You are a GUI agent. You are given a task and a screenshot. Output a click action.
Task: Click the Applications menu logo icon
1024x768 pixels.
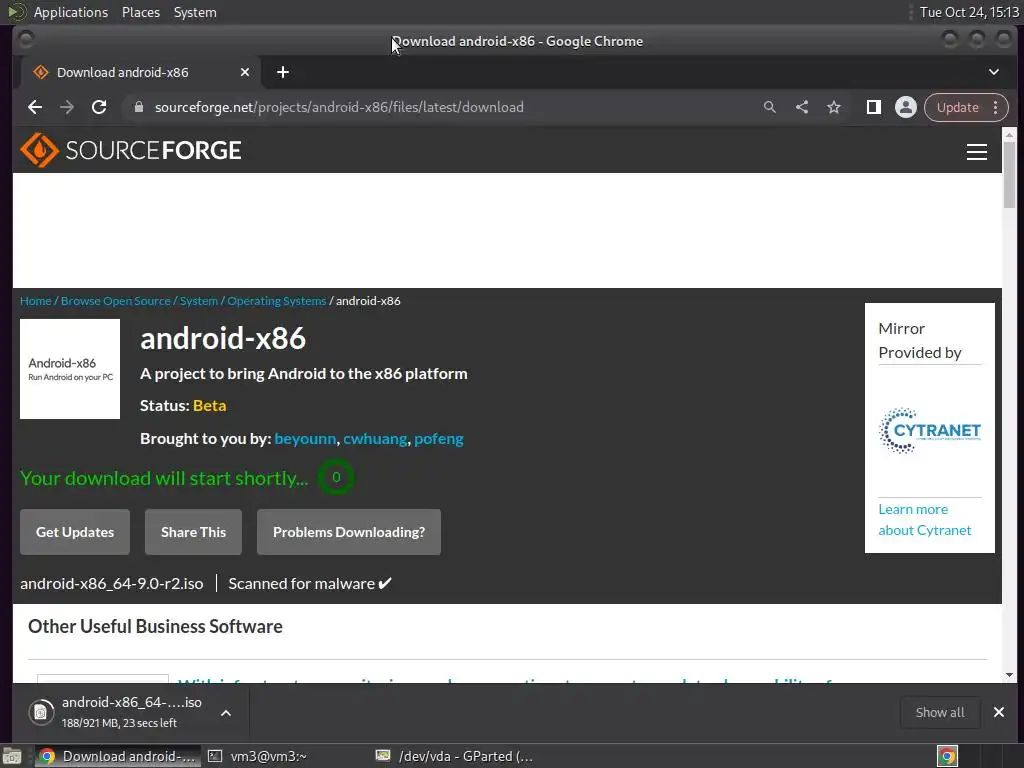click(x=16, y=12)
